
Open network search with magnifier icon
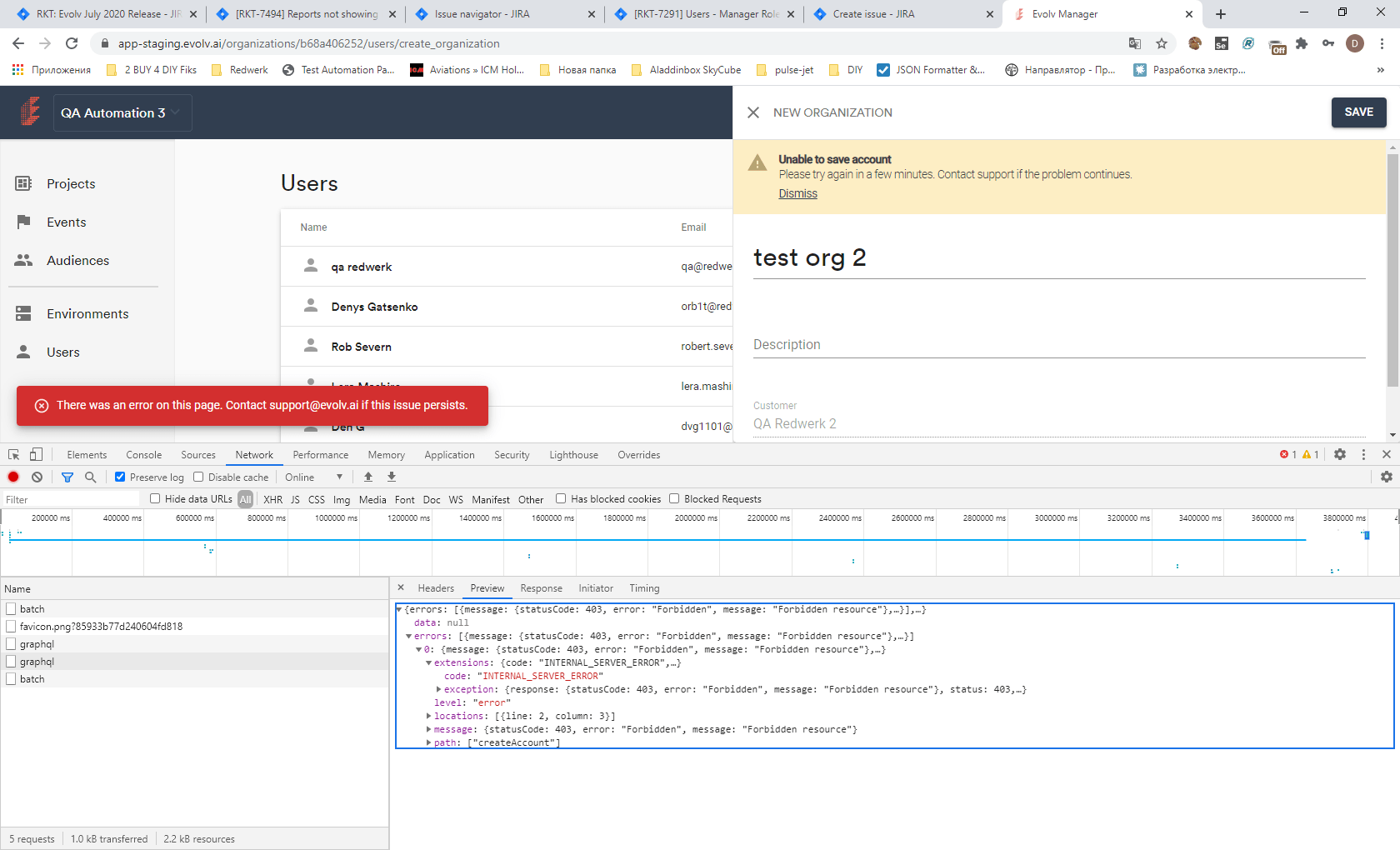91,477
